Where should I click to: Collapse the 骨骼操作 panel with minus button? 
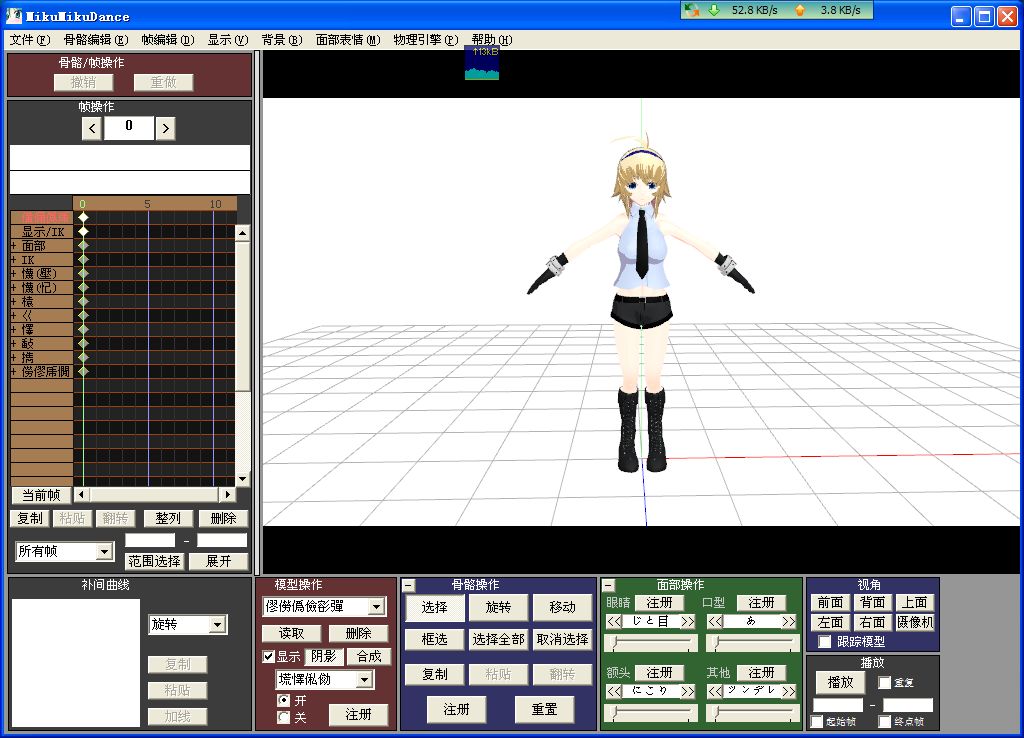click(x=409, y=585)
